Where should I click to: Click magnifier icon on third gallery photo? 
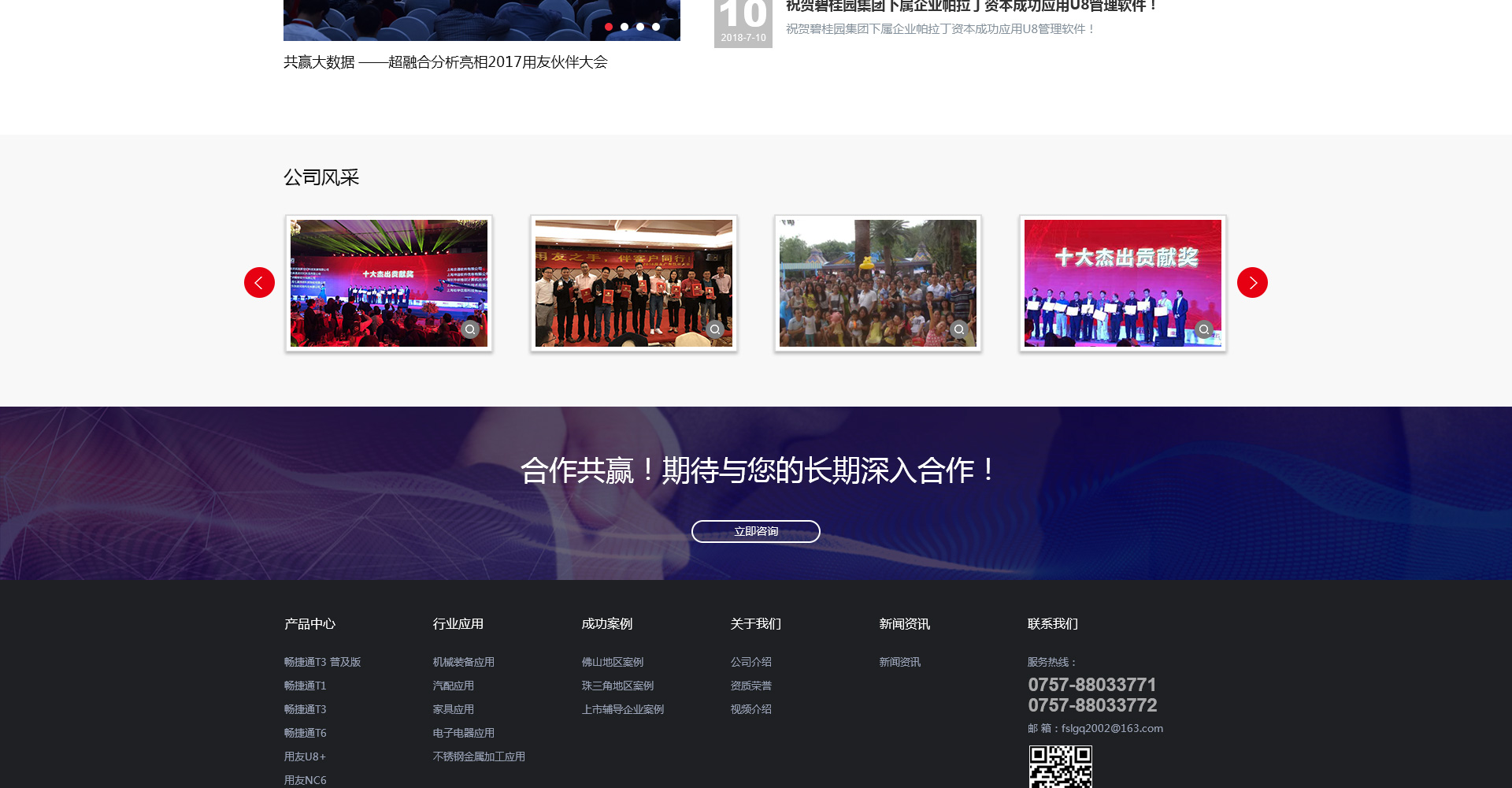pos(959,329)
